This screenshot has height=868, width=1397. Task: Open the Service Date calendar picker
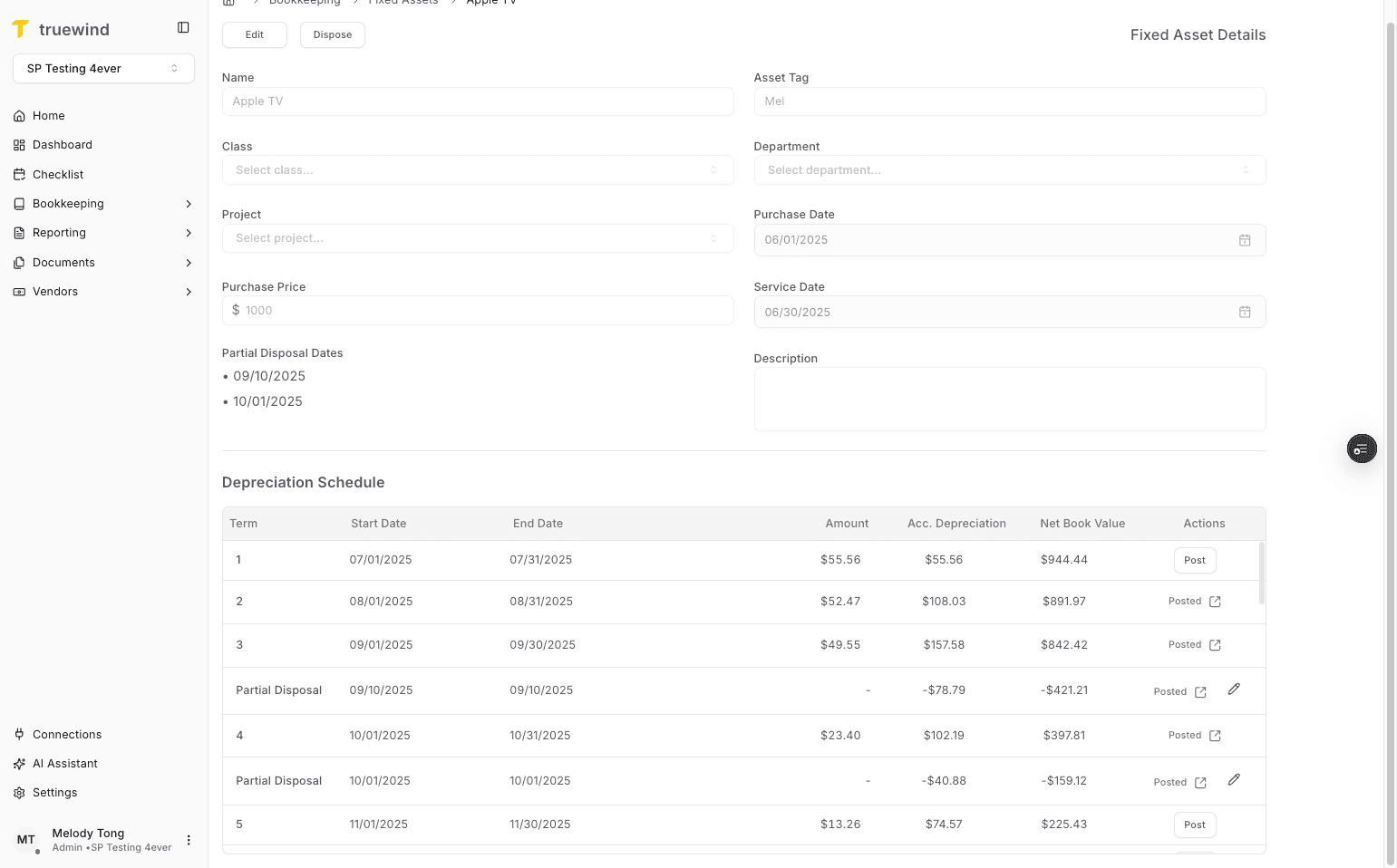pos(1245,312)
